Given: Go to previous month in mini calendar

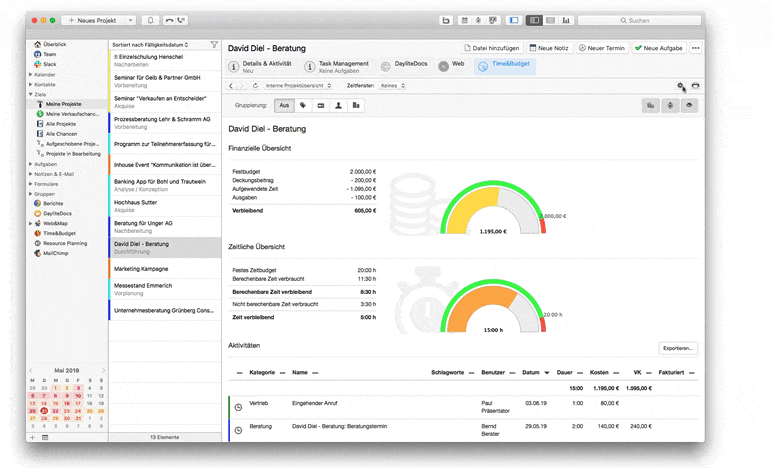Looking at the screenshot, I should coord(31,371).
